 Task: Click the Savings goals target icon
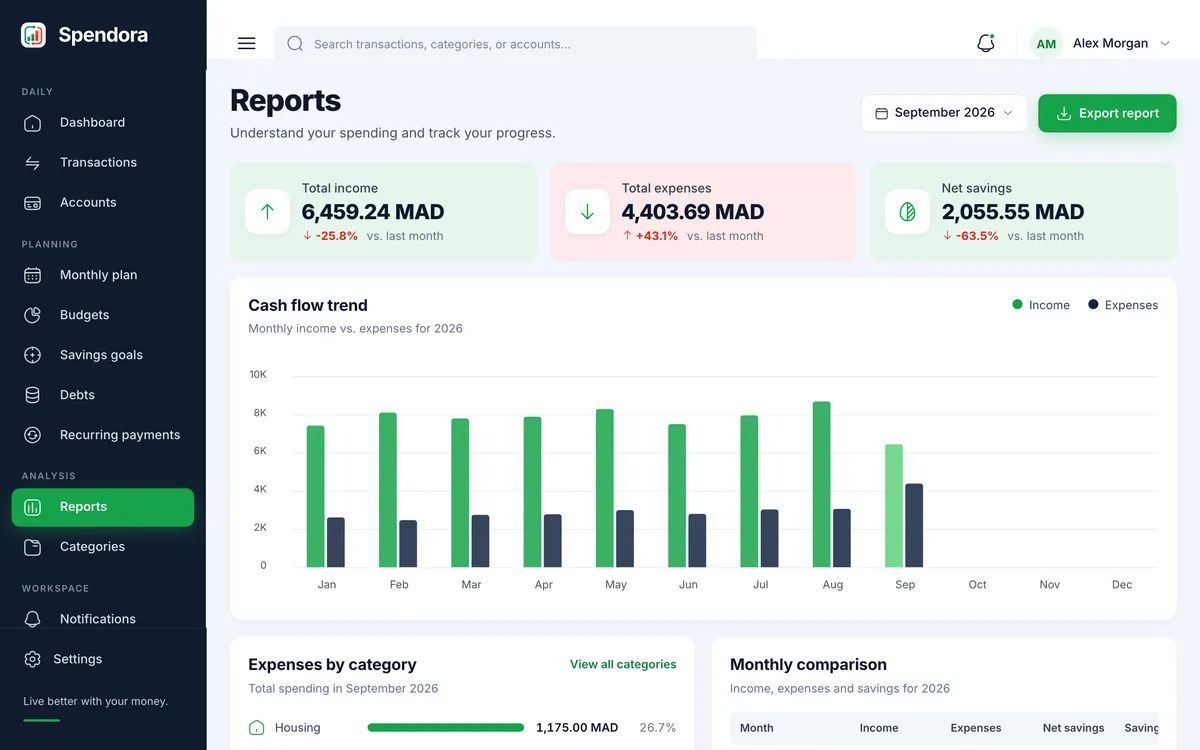point(32,355)
